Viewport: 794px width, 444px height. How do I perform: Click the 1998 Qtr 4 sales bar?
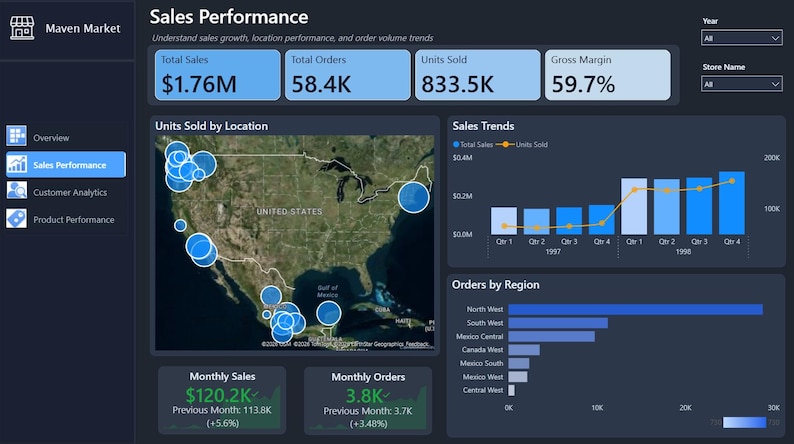(732, 203)
